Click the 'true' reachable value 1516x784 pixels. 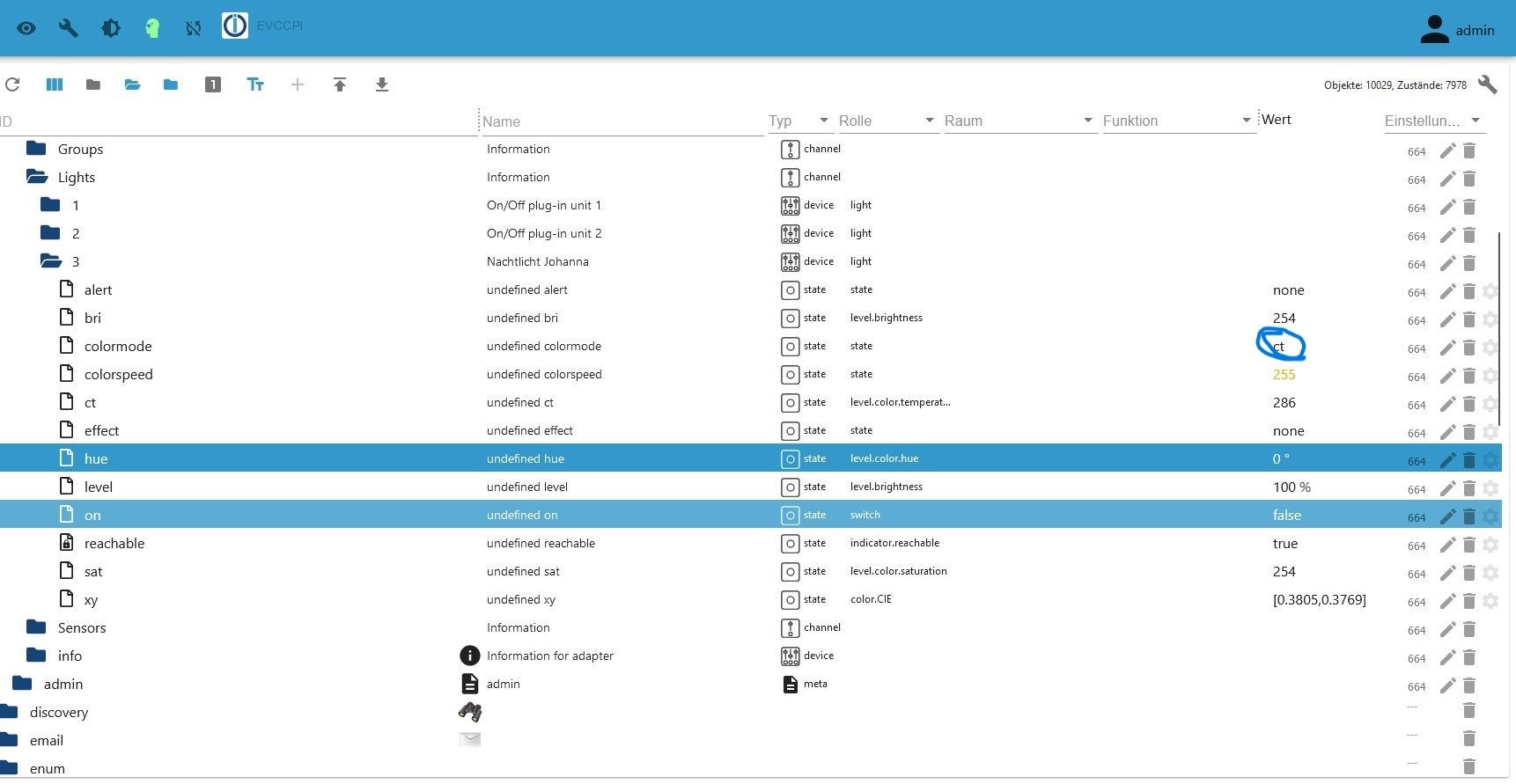tap(1285, 543)
